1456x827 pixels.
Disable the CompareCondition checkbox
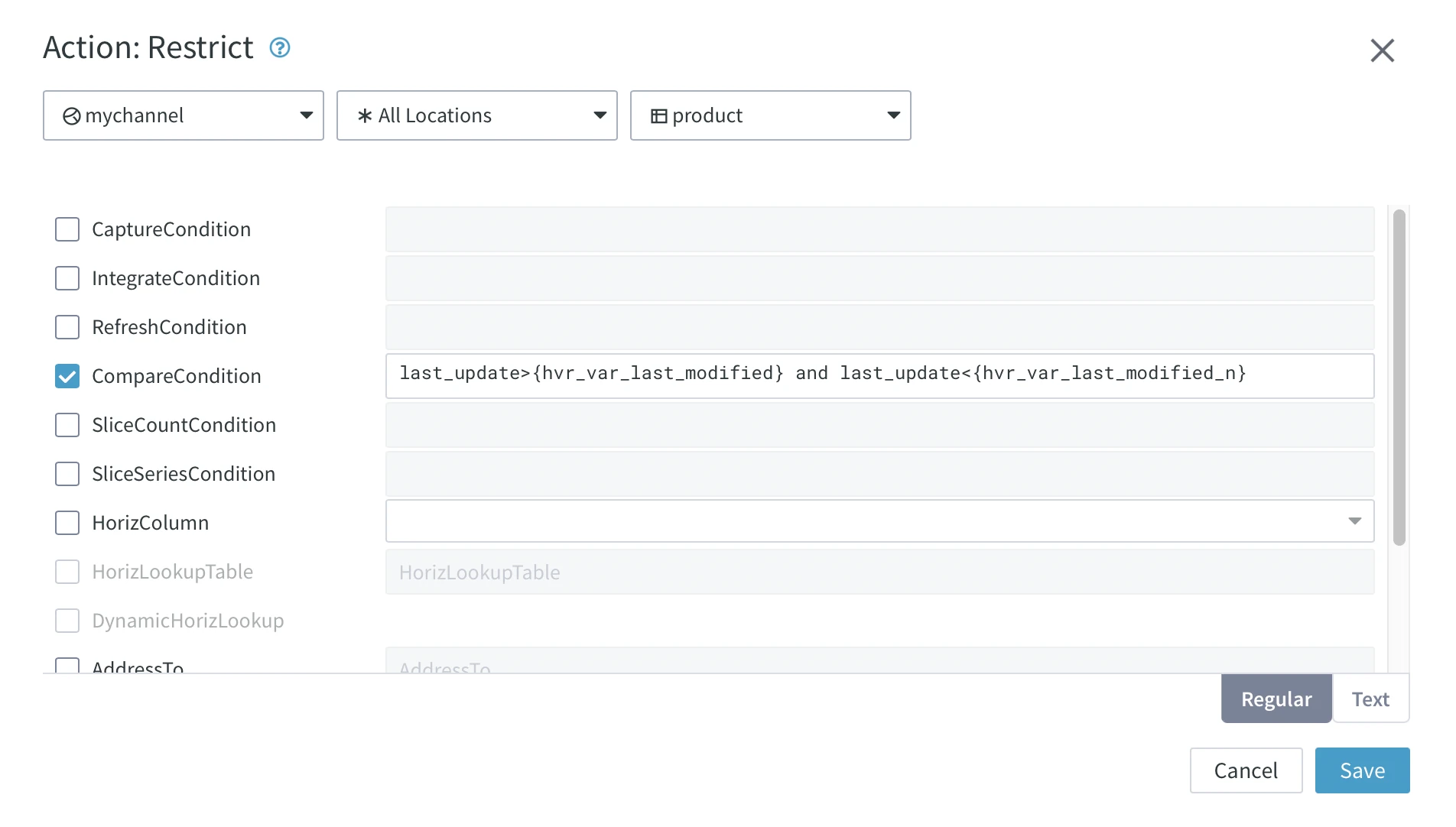(67, 376)
